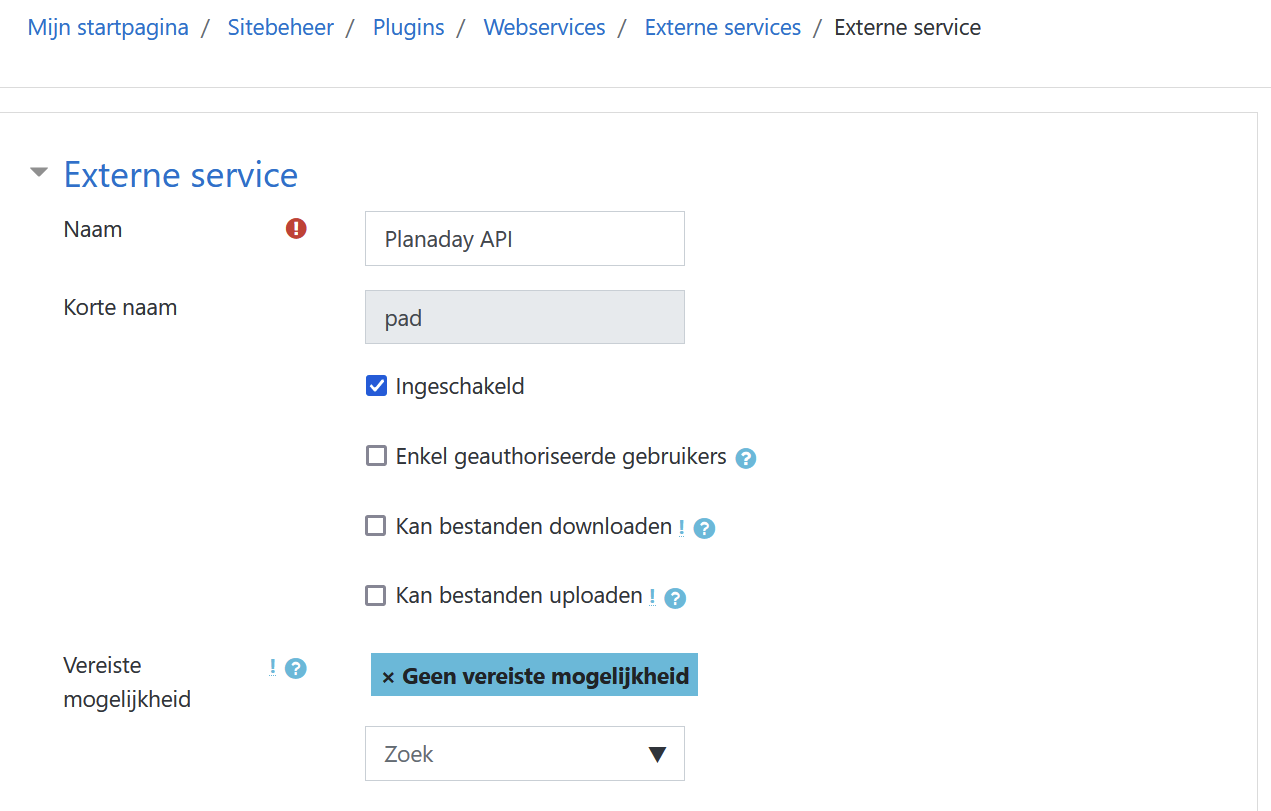1271x811 pixels.
Task: Enable Enkel geautoriseerde gebruikers checkbox
Action: pos(376,456)
